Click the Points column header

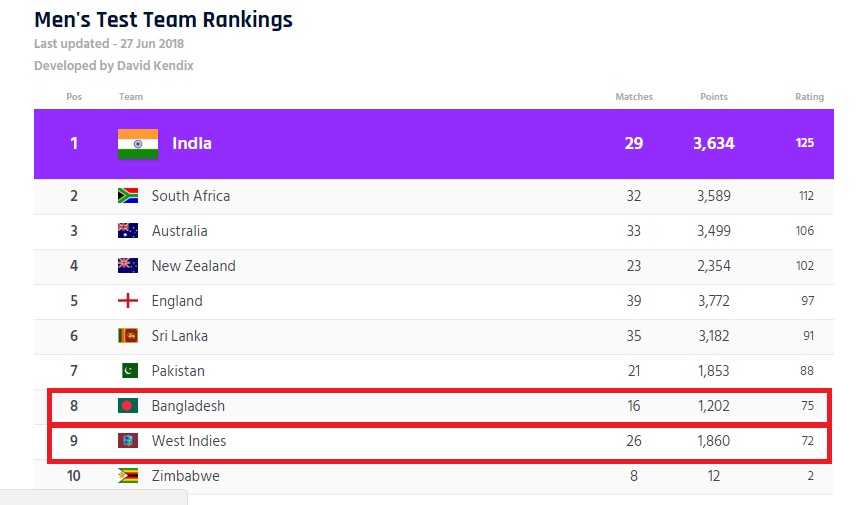pyautogui.click(x=714, y=97)
